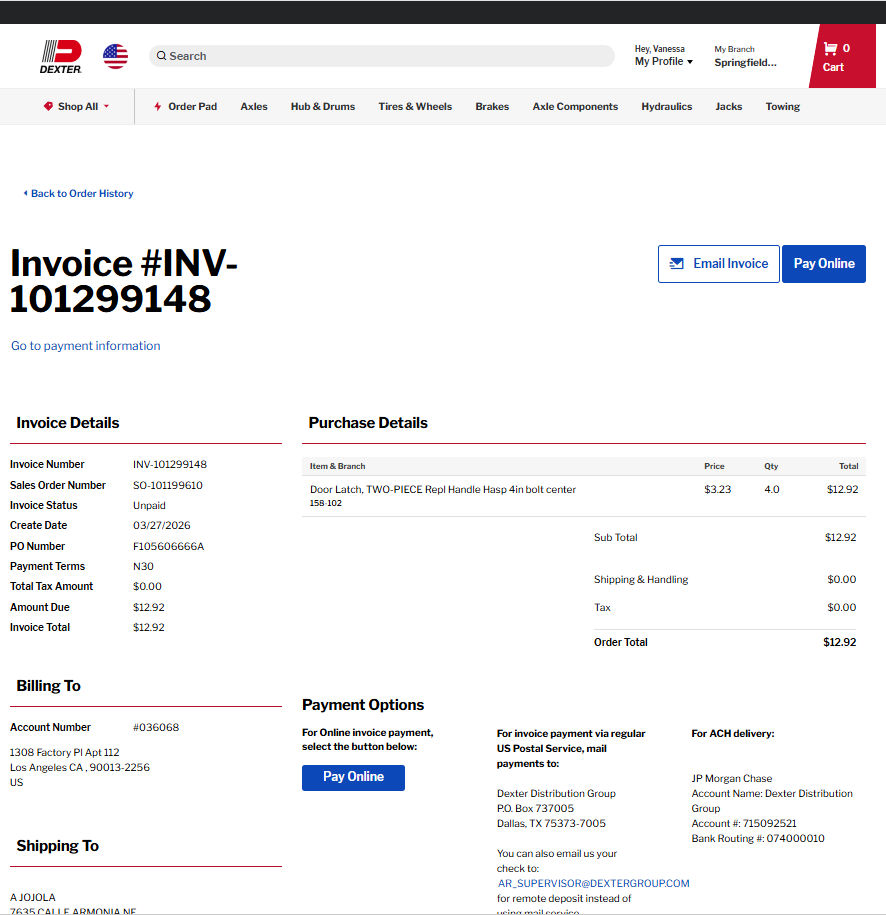Click the Unpaid invoice status value
The width and height of the screenshot is (886, 915).
(x=149, y=505)
